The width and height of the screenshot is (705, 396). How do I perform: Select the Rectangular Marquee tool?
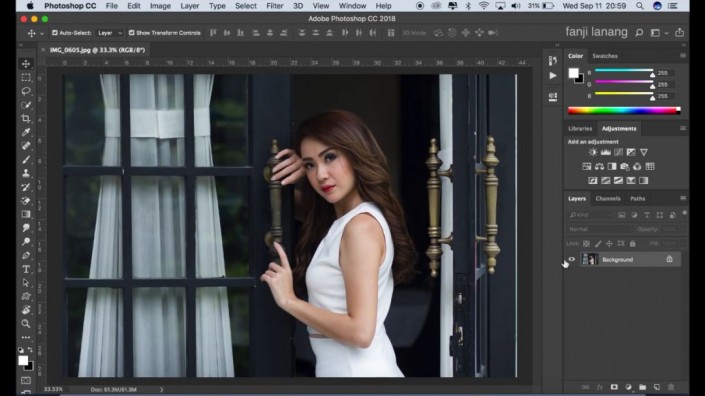26,78
